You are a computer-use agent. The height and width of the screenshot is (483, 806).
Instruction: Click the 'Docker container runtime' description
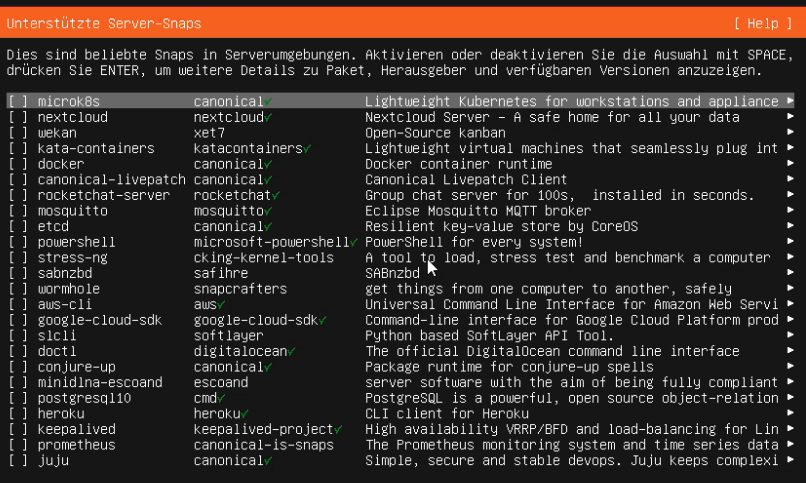459,164
